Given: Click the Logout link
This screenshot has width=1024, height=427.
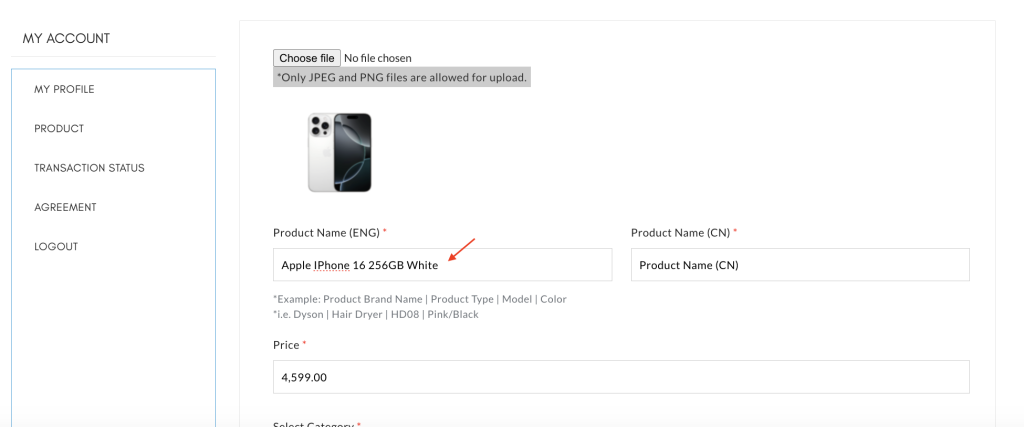Looking at the screenshot, I should click(56, 246).
